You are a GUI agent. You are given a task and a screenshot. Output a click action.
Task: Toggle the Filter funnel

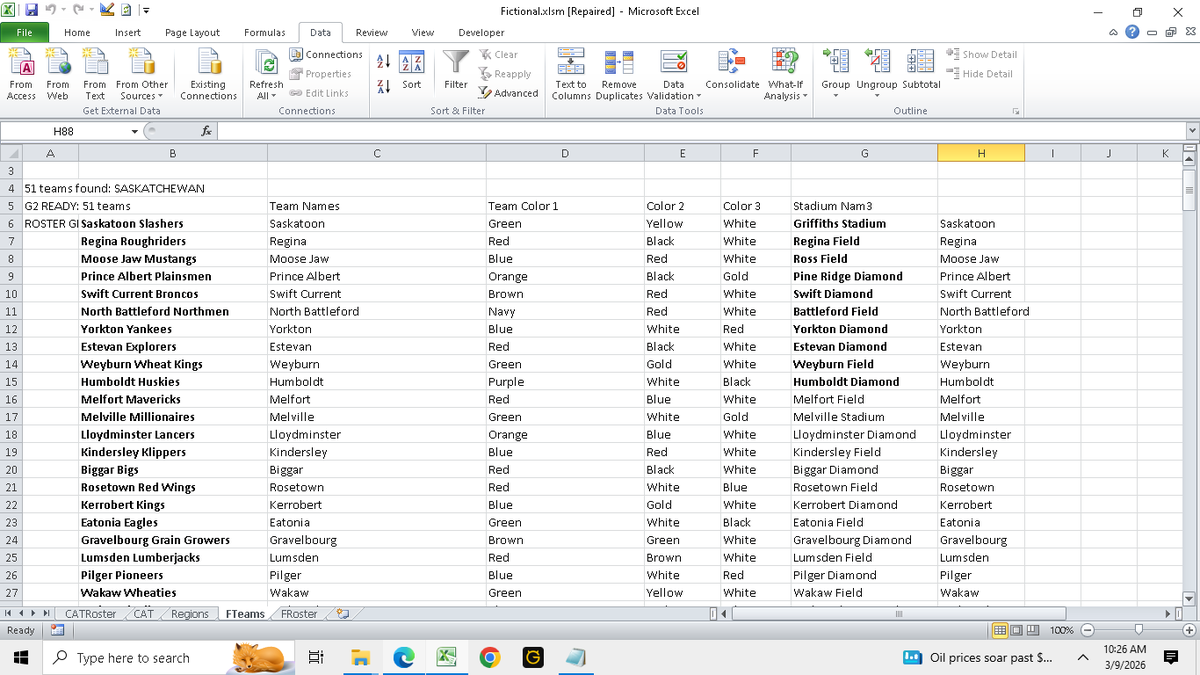[x=456, y=70]
